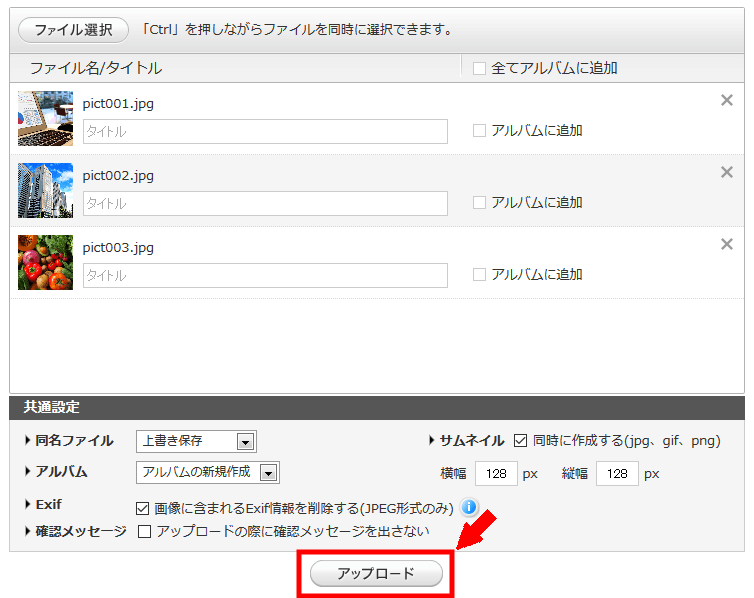Screen dimensions: 754x598
Task: Check 全てアルバムに追加 checkbox
Action: coord(479,68)
